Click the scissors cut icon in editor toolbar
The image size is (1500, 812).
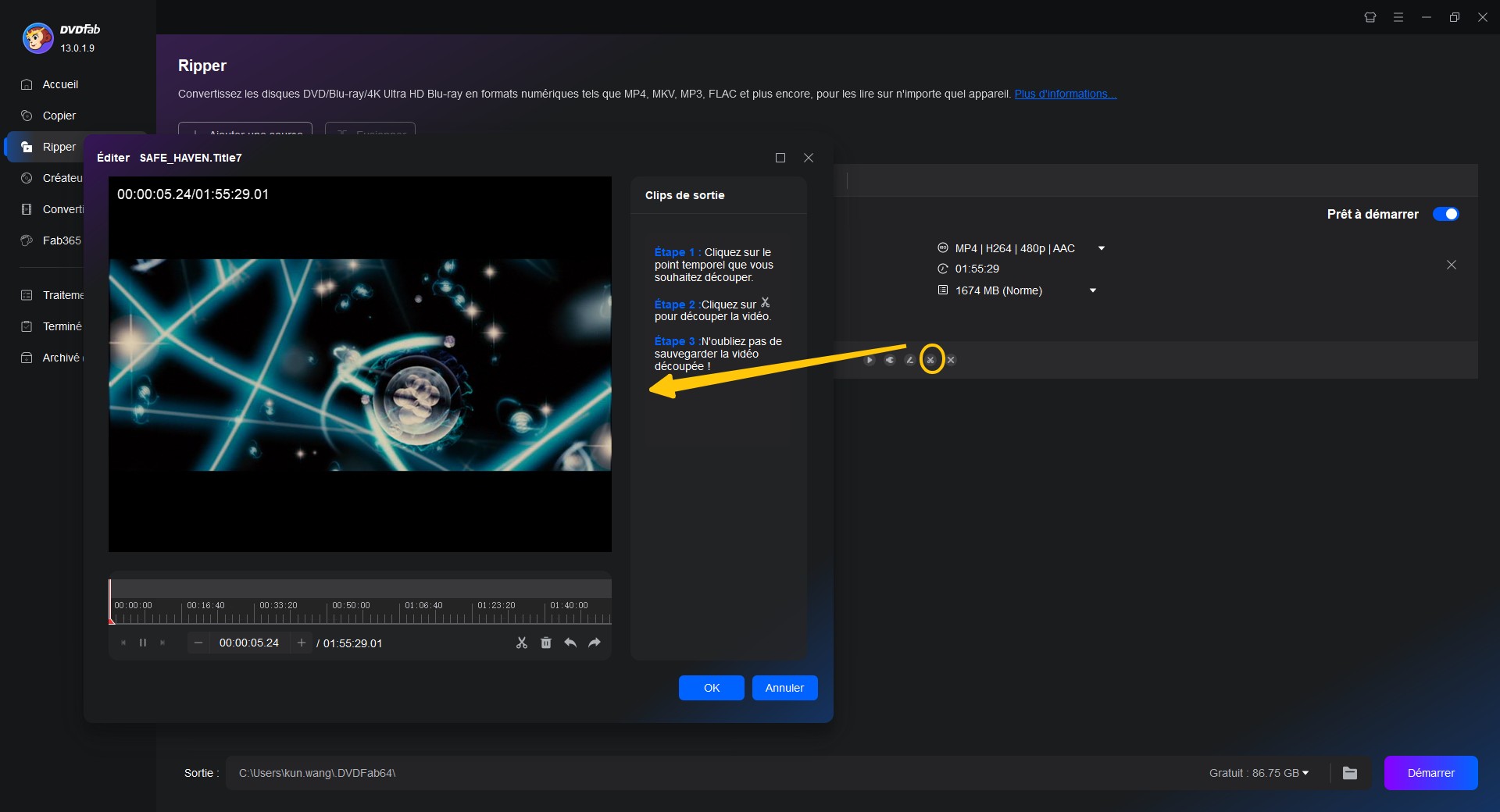pyautogui.click(x=522, y=643)
